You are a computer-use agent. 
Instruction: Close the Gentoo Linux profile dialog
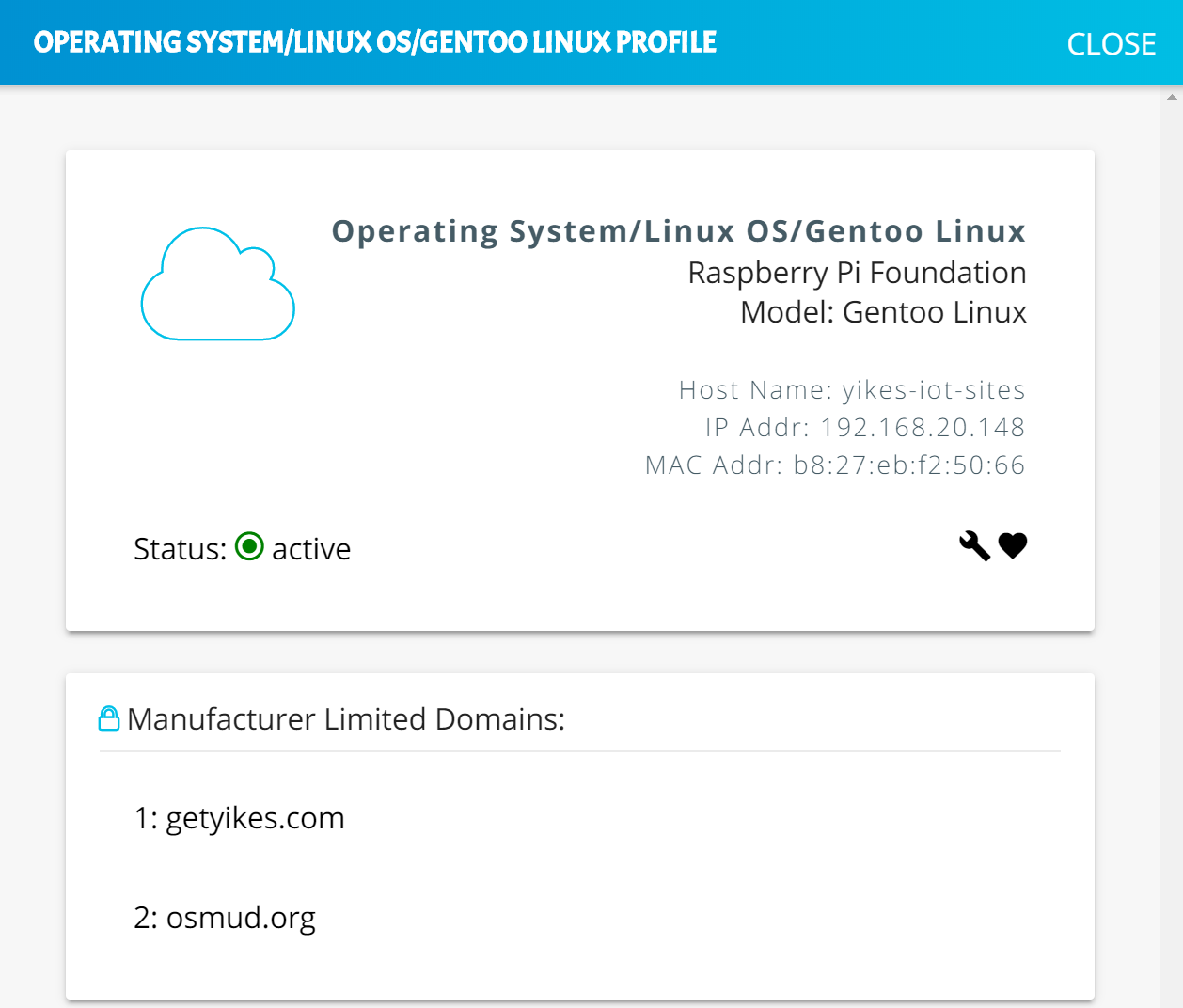[1111, 44]
